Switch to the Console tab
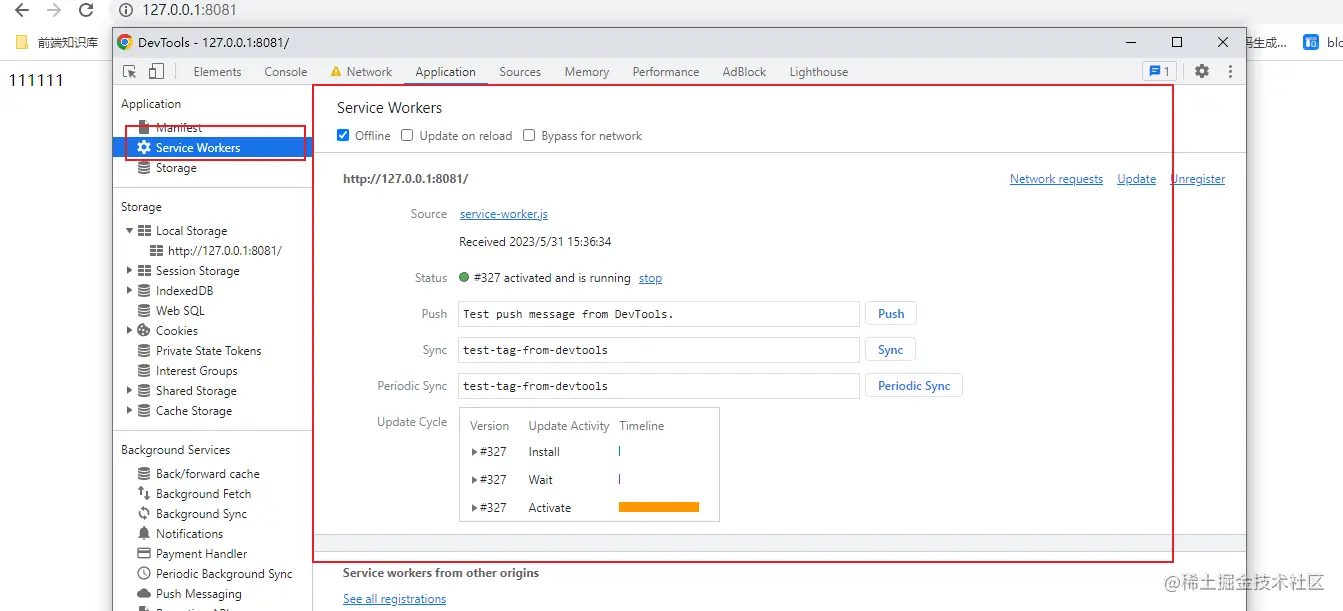Viewport: 1343px width, 611px height. [x=286, y=72]
